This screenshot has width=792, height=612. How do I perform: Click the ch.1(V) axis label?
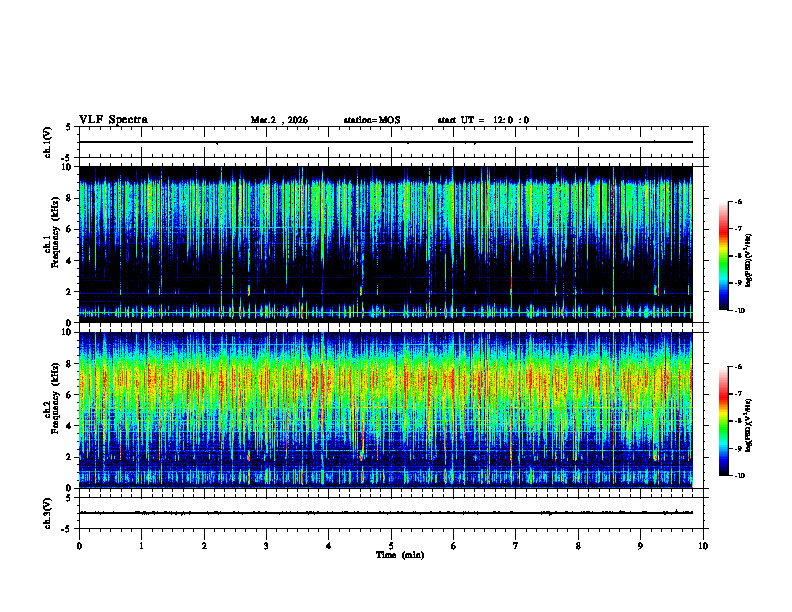(x=48, y=142)
